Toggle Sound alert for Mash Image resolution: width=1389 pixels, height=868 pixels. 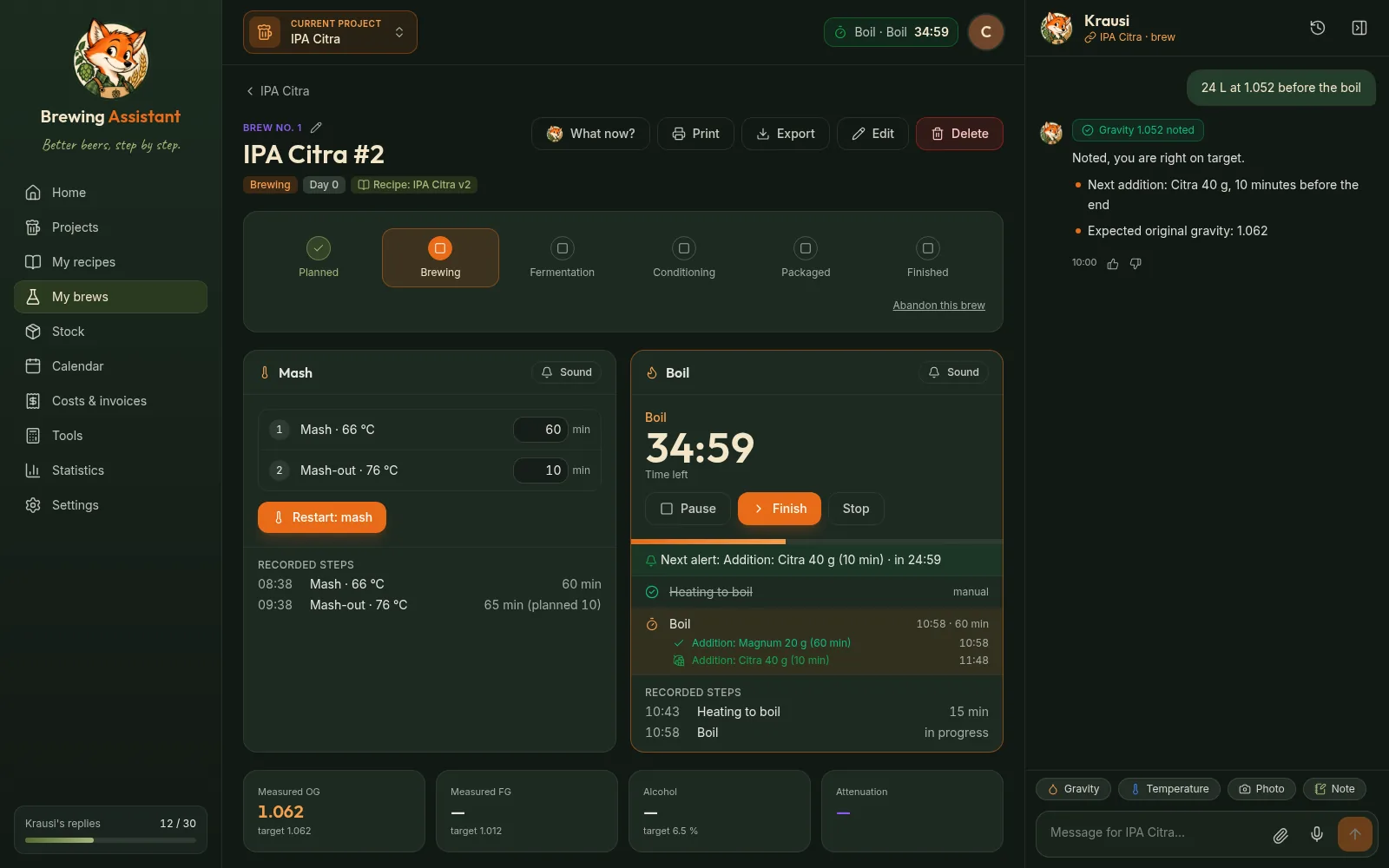[x=566, y=372]
